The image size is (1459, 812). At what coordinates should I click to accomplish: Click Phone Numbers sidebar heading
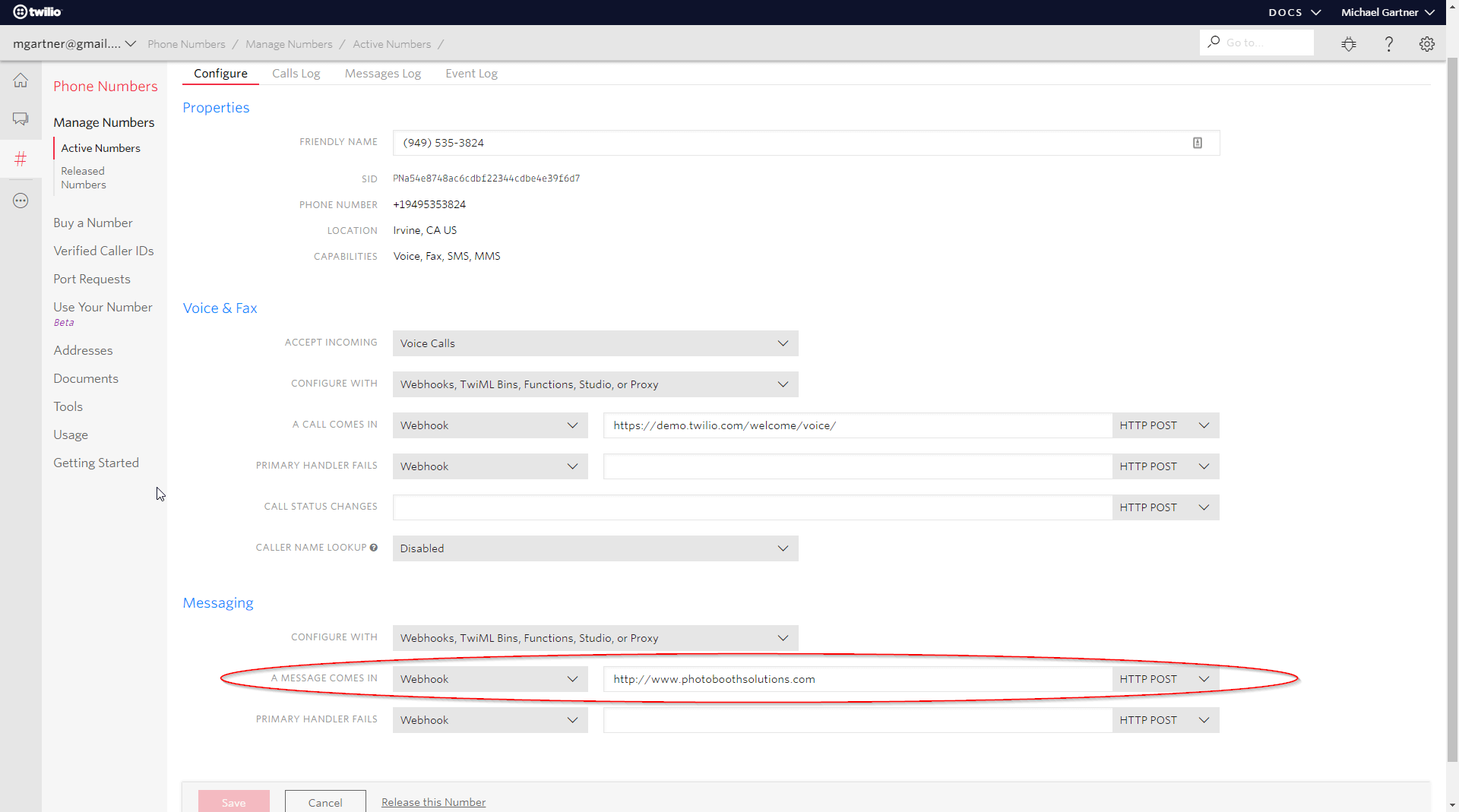pos(106,86)
